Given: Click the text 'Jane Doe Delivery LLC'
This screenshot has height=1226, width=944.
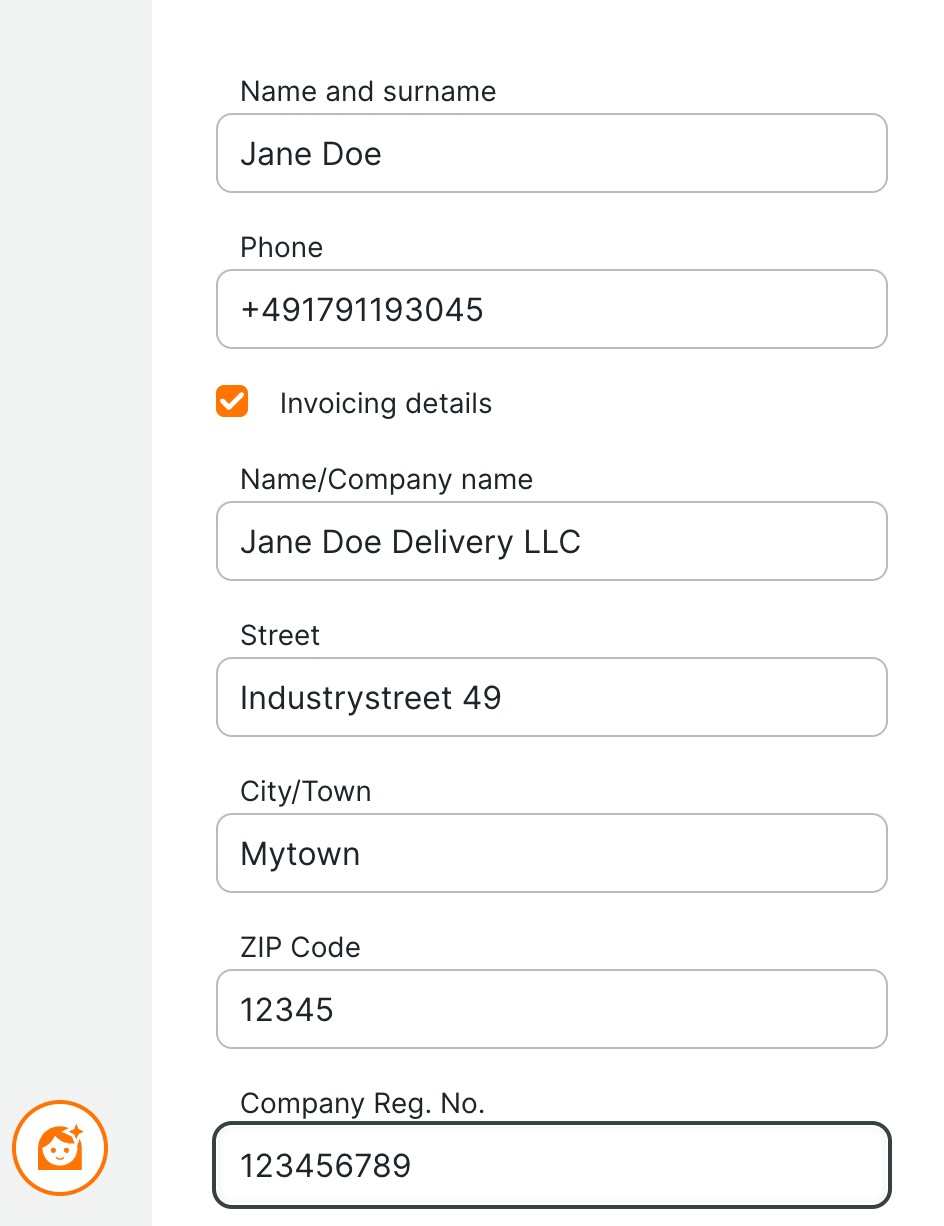Looking at the screenshot, I should pyautogui.click(x=410, y=542).
